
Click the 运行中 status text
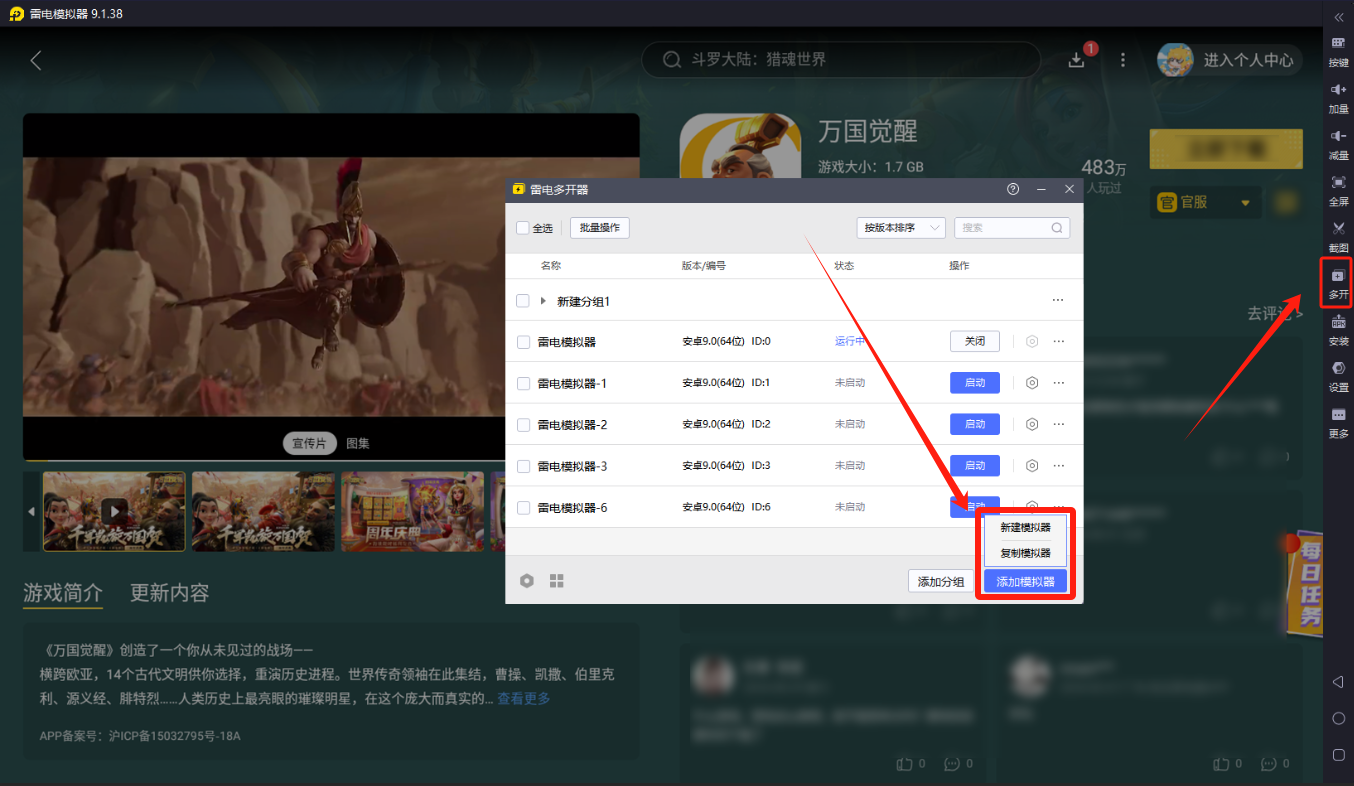click(x=850, y=342)
